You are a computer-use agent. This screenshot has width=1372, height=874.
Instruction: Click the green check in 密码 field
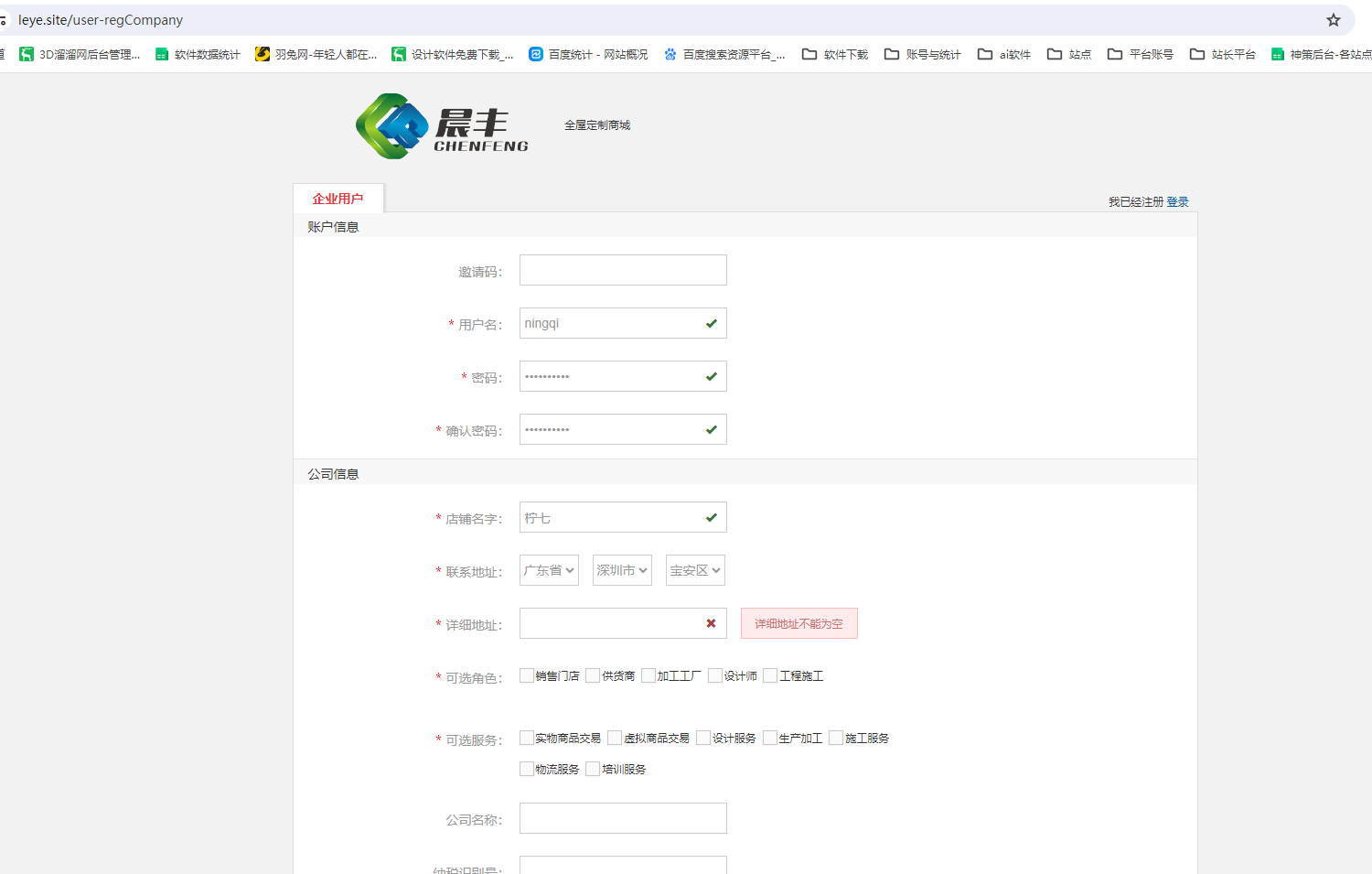712,376
